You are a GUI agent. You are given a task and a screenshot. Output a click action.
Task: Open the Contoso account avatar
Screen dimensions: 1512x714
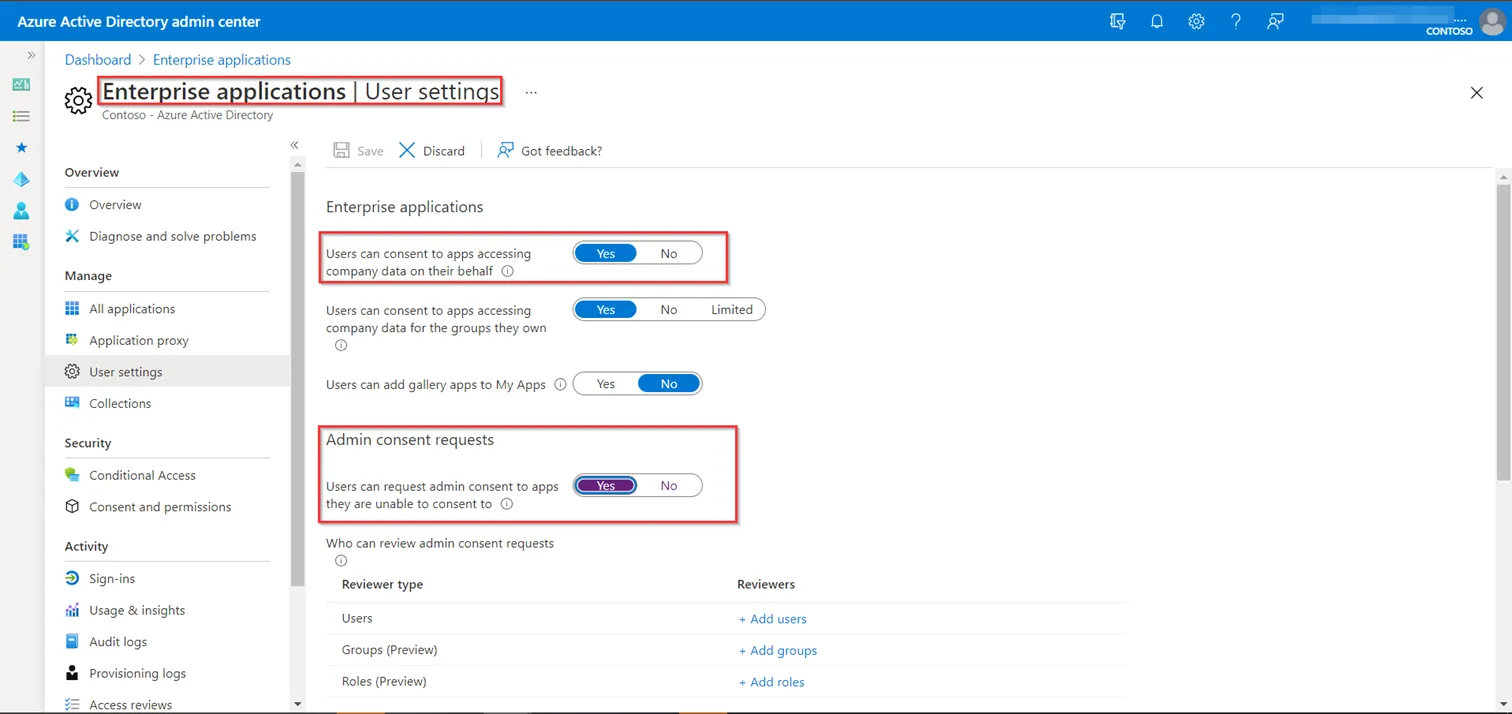pyautogui.click(x=1492, y=21)
